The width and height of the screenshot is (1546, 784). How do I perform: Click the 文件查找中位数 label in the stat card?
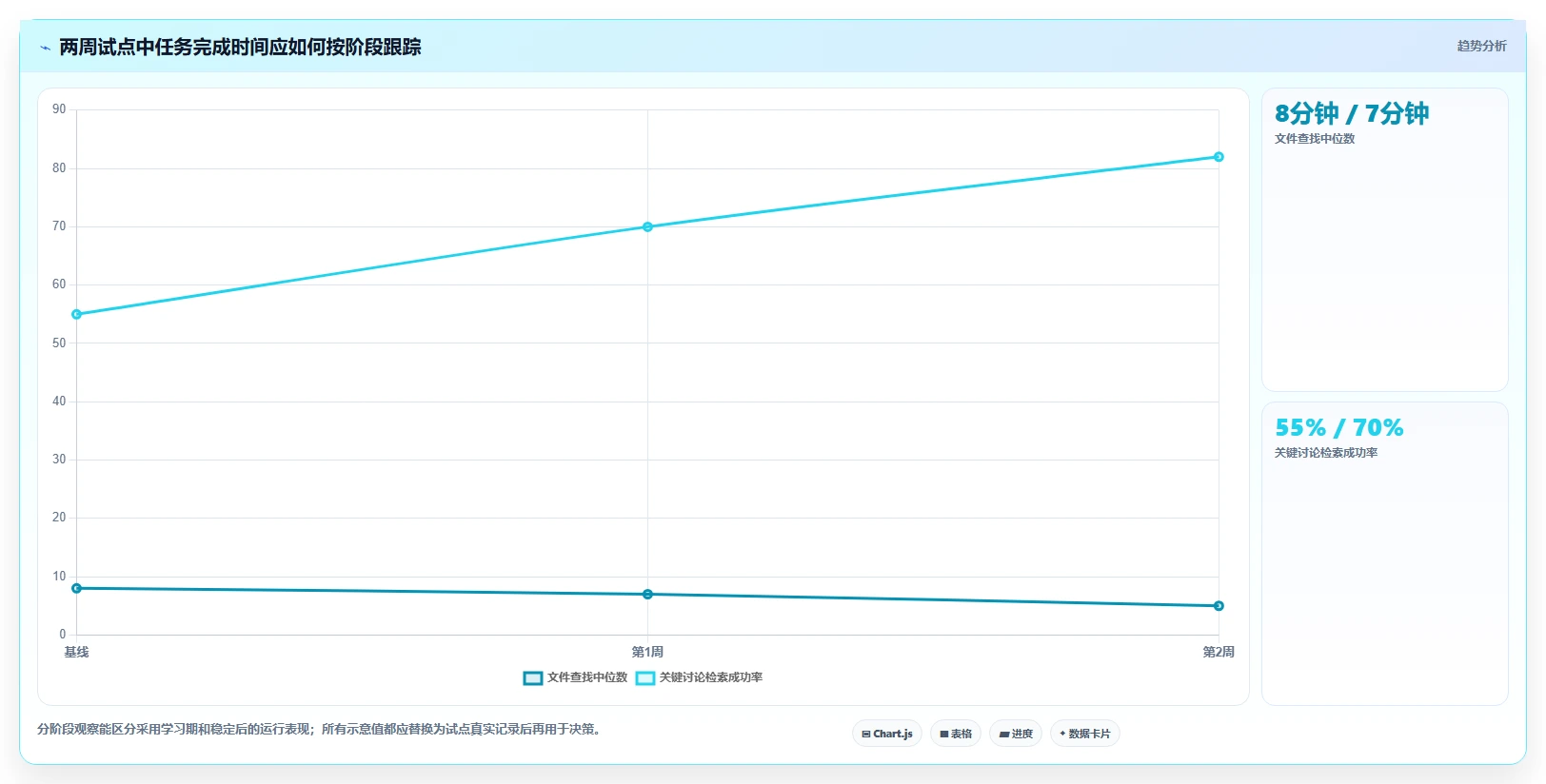(1315, 139)
